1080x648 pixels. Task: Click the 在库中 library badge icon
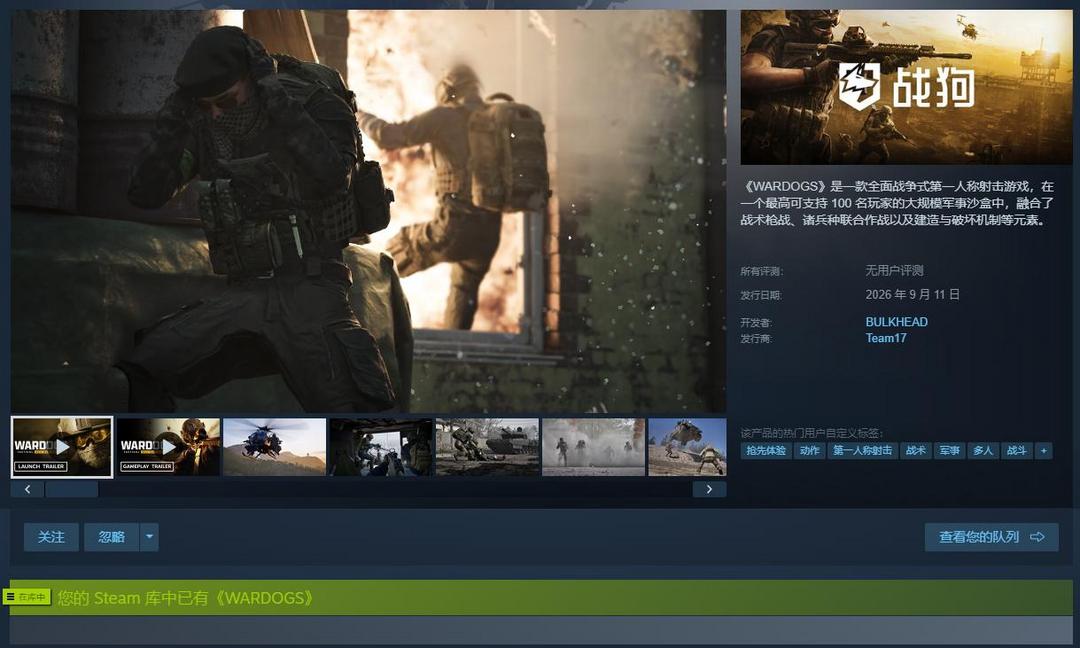tap(27, 597)
